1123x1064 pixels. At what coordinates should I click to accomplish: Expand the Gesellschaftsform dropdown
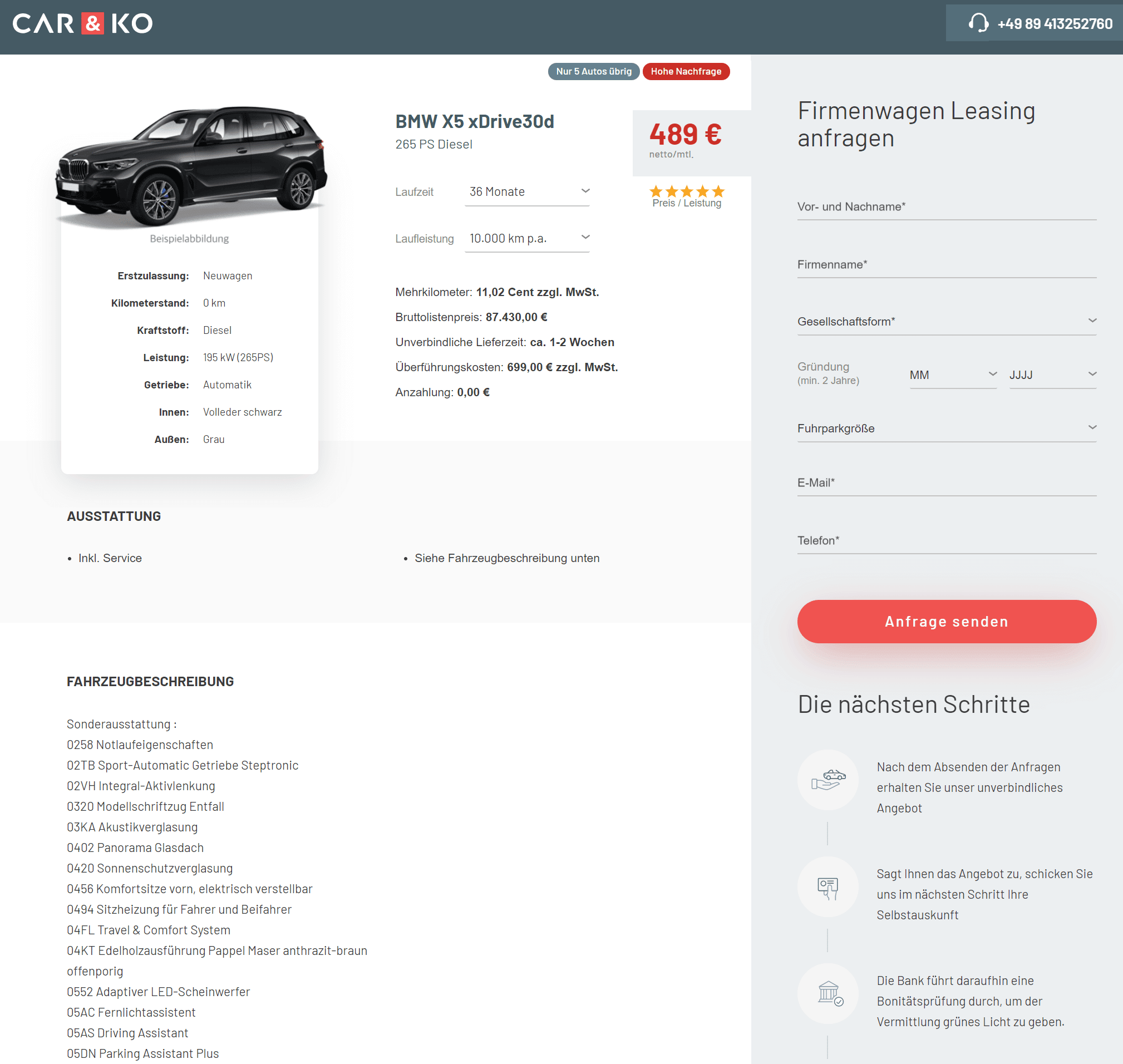(x=946, y=322)
